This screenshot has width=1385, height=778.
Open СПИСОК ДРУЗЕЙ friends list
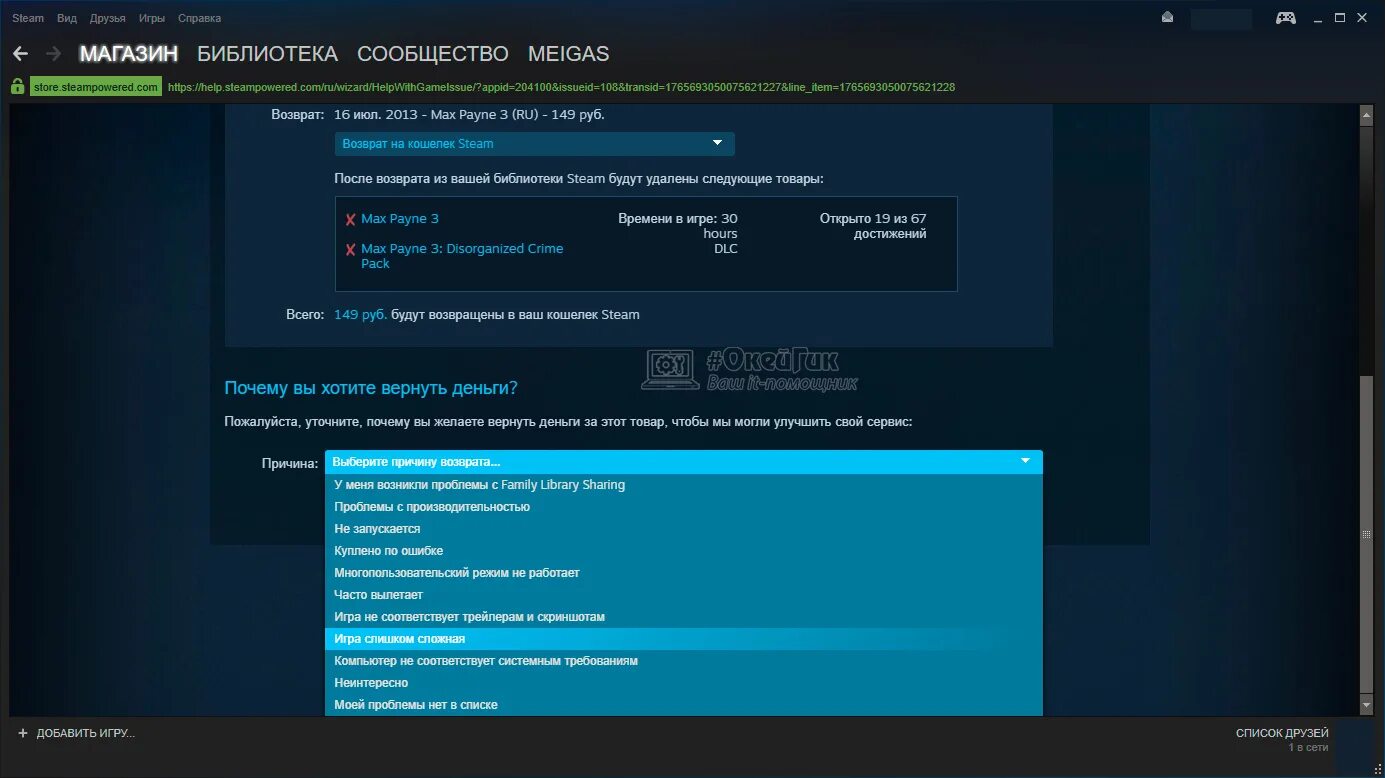click(x=1282, y=733)
